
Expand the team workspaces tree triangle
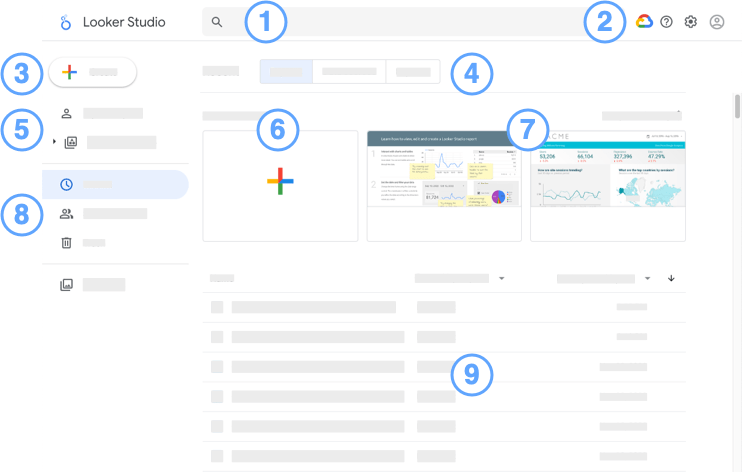54,142
